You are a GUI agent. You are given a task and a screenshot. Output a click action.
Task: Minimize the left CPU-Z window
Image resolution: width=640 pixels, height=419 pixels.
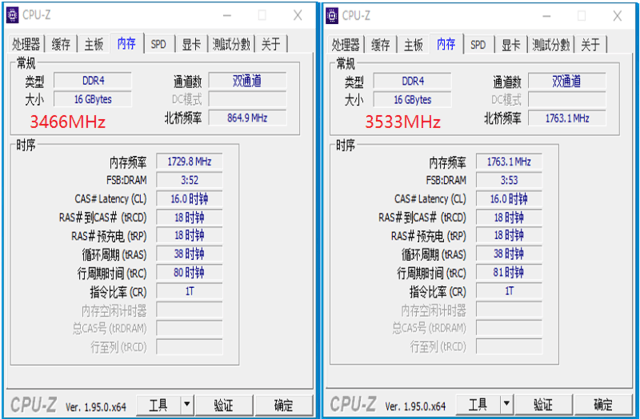pos(227,16)
